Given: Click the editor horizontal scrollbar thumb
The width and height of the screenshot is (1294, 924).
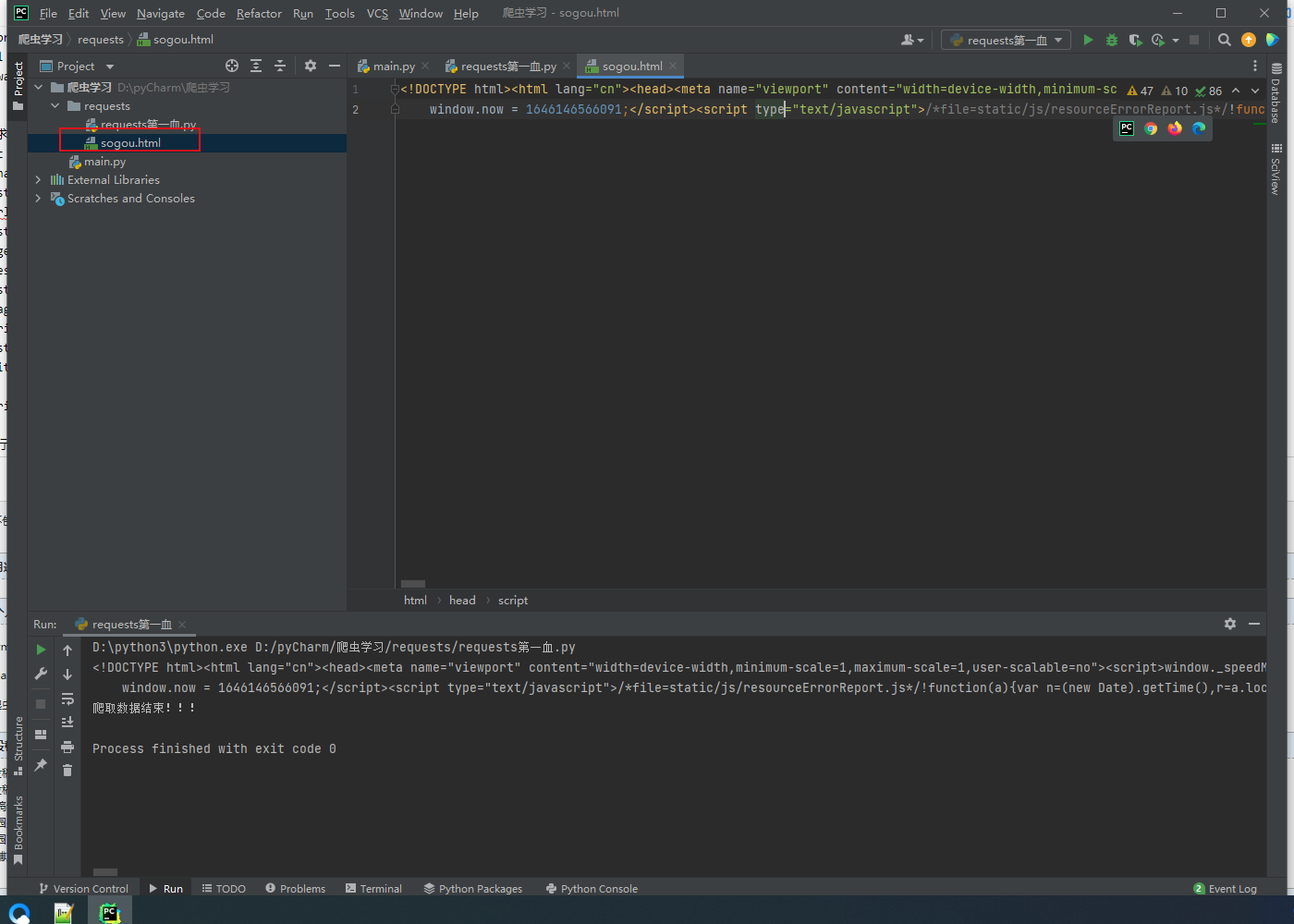Looking at the screenshot, I should tap(413, 584).
